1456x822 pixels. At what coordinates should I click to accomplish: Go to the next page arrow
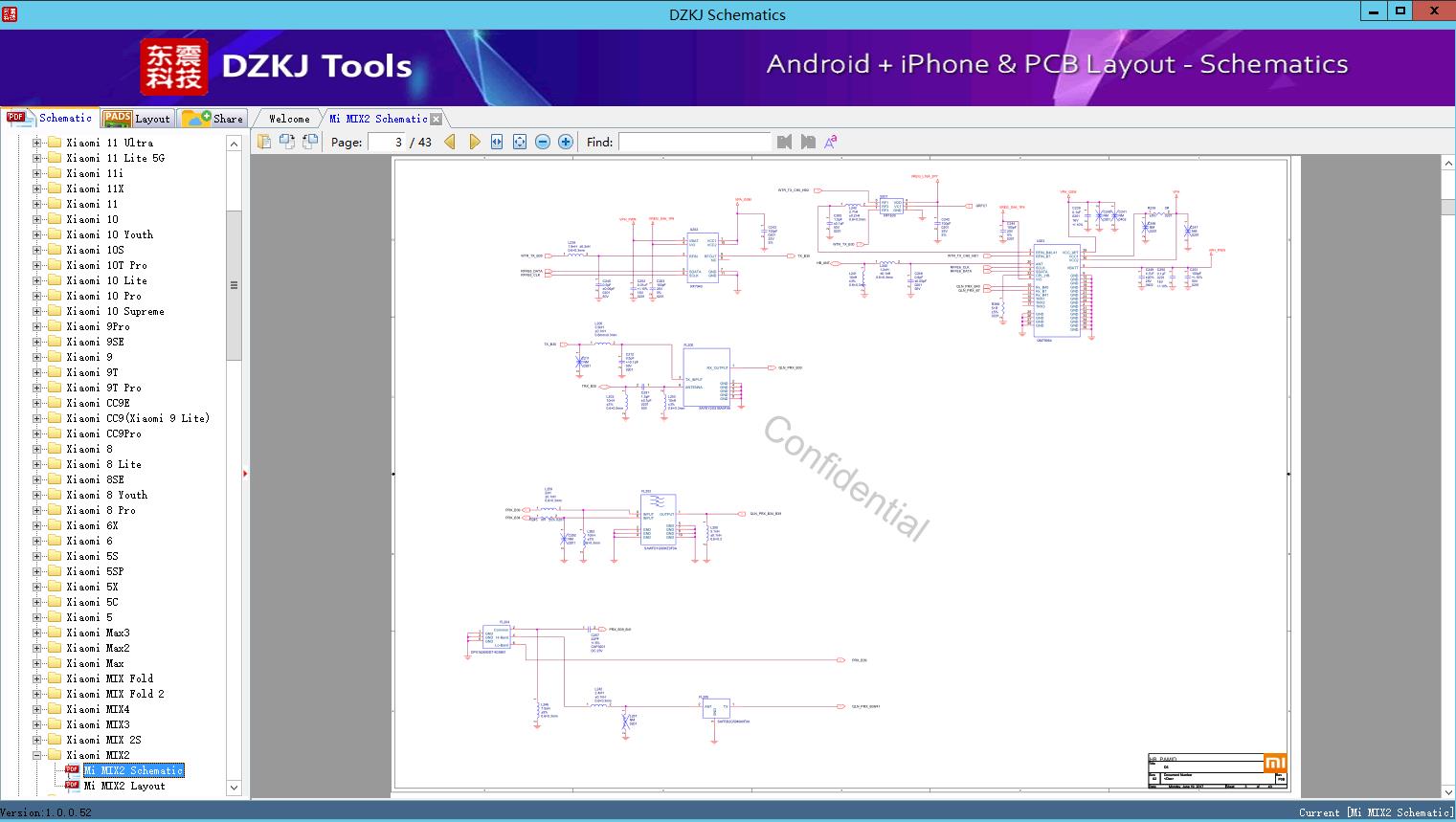click(x=474, y=142)
